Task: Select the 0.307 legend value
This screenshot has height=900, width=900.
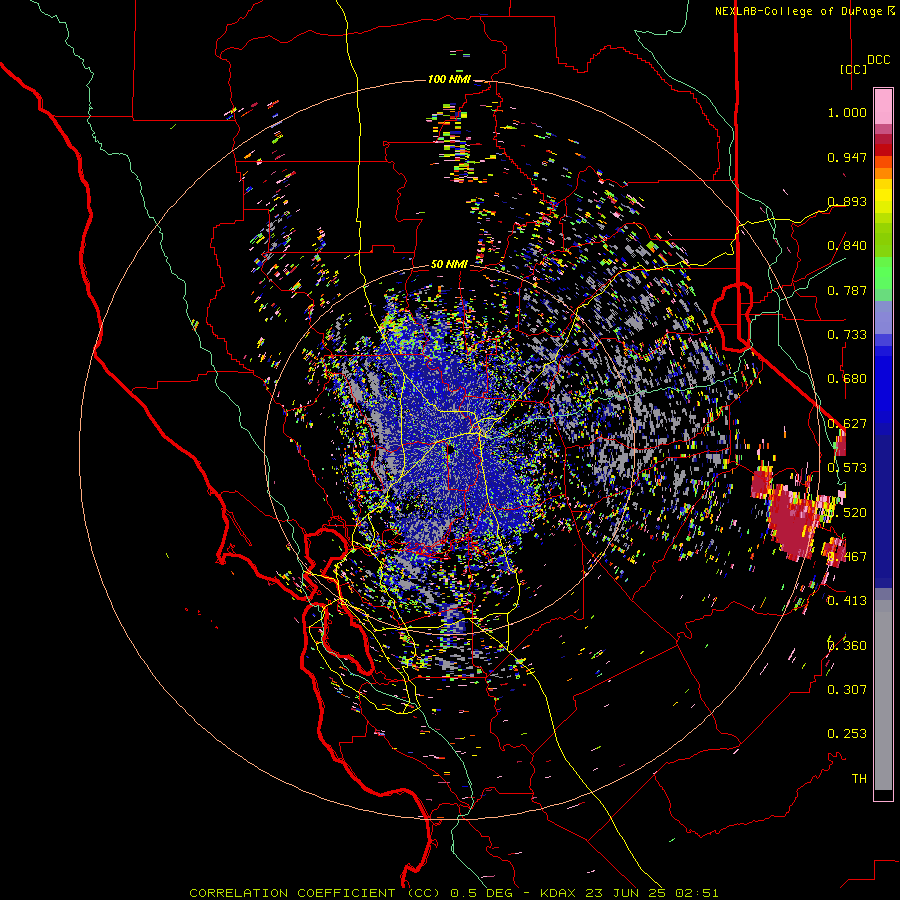Action: click(847, 689)
